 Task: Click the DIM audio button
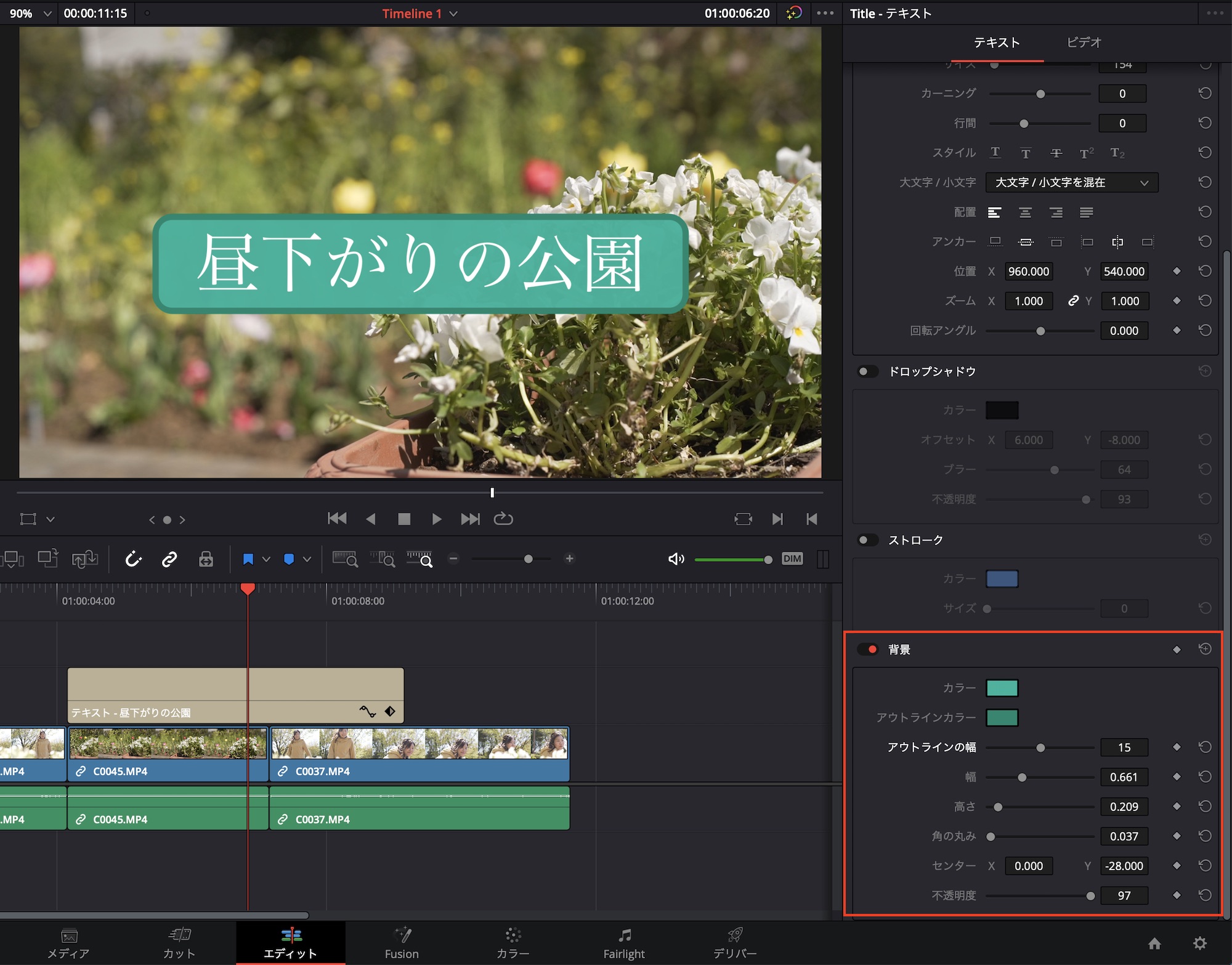click(792, 559)
